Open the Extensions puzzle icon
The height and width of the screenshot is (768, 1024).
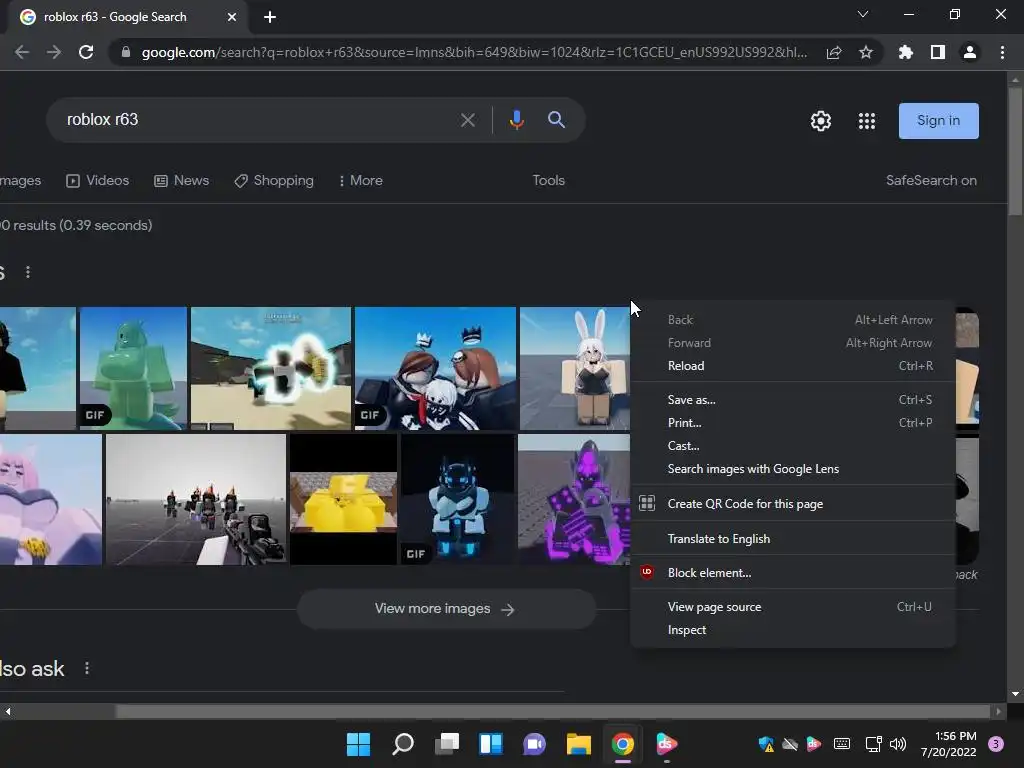[906, 52]
